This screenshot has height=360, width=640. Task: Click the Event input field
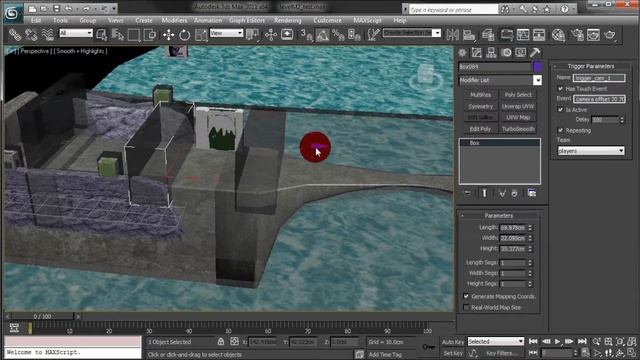599,99
